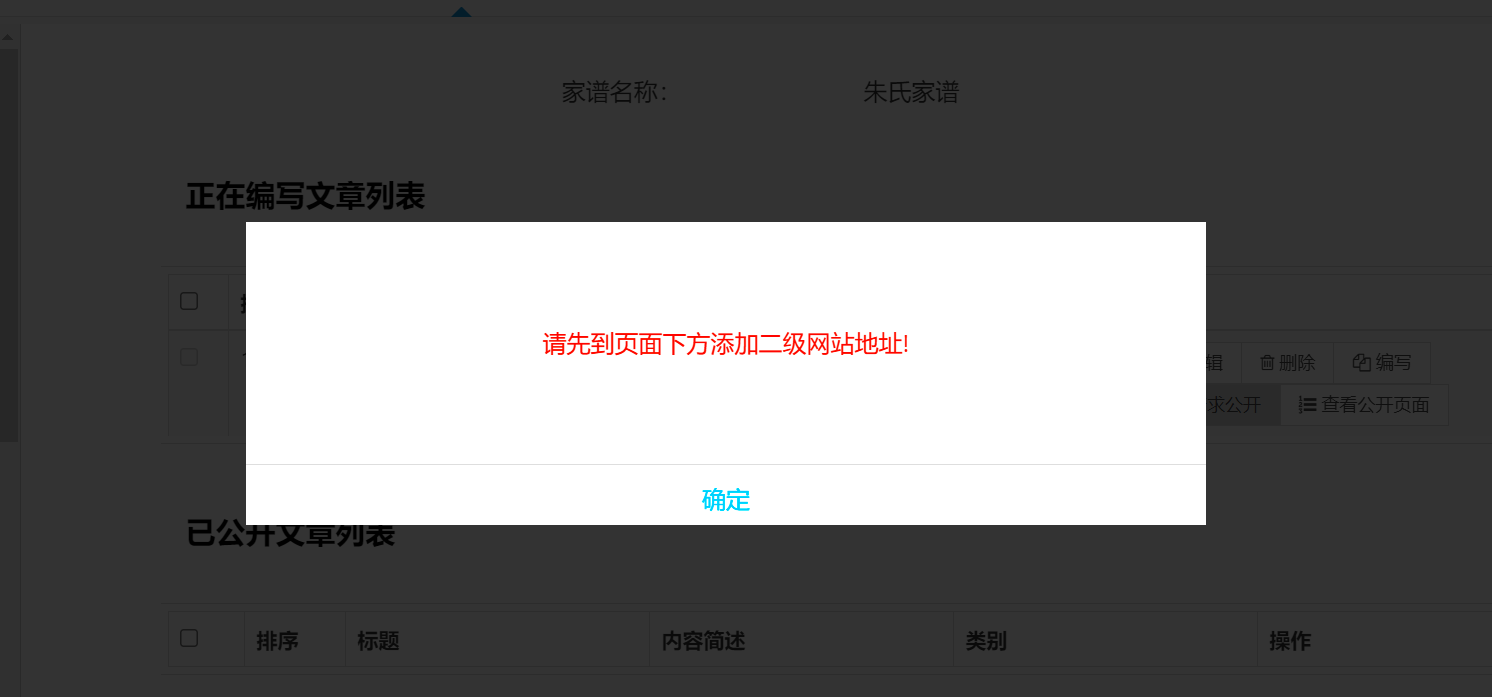Click the 类别 column header
Screen dimensions: 1492x697
(x=985, y=641)
